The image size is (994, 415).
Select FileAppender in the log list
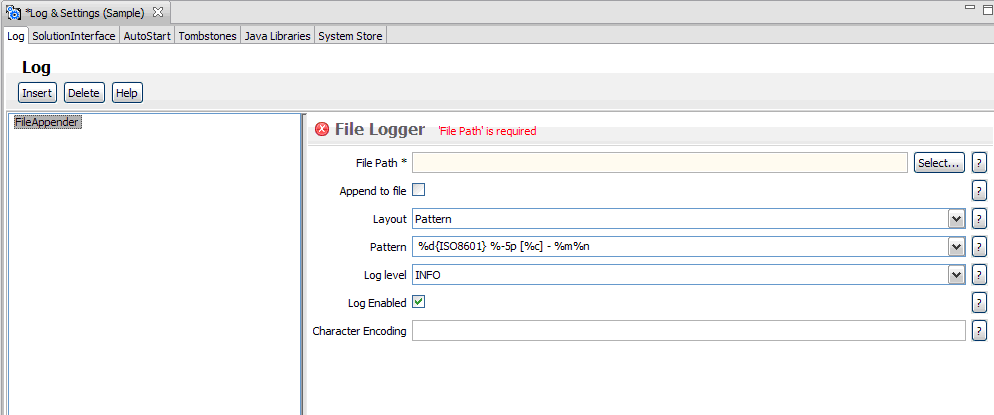tap(47, 122)
